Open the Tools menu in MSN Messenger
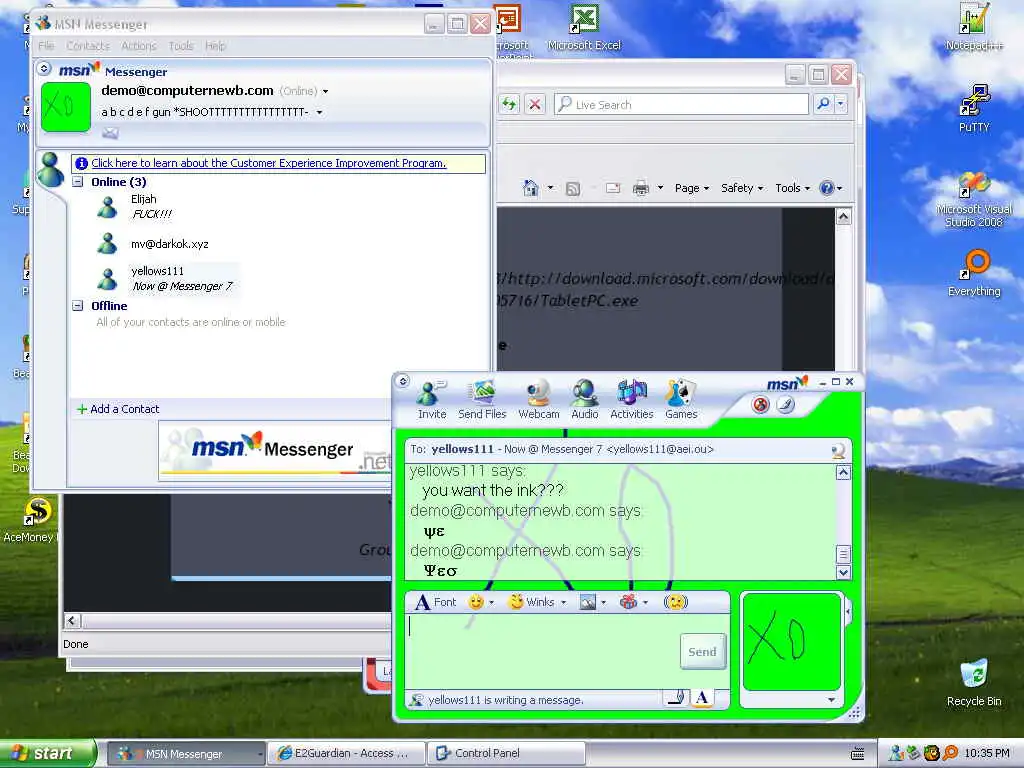This screenshot has width=1024, height=768. 181,46
